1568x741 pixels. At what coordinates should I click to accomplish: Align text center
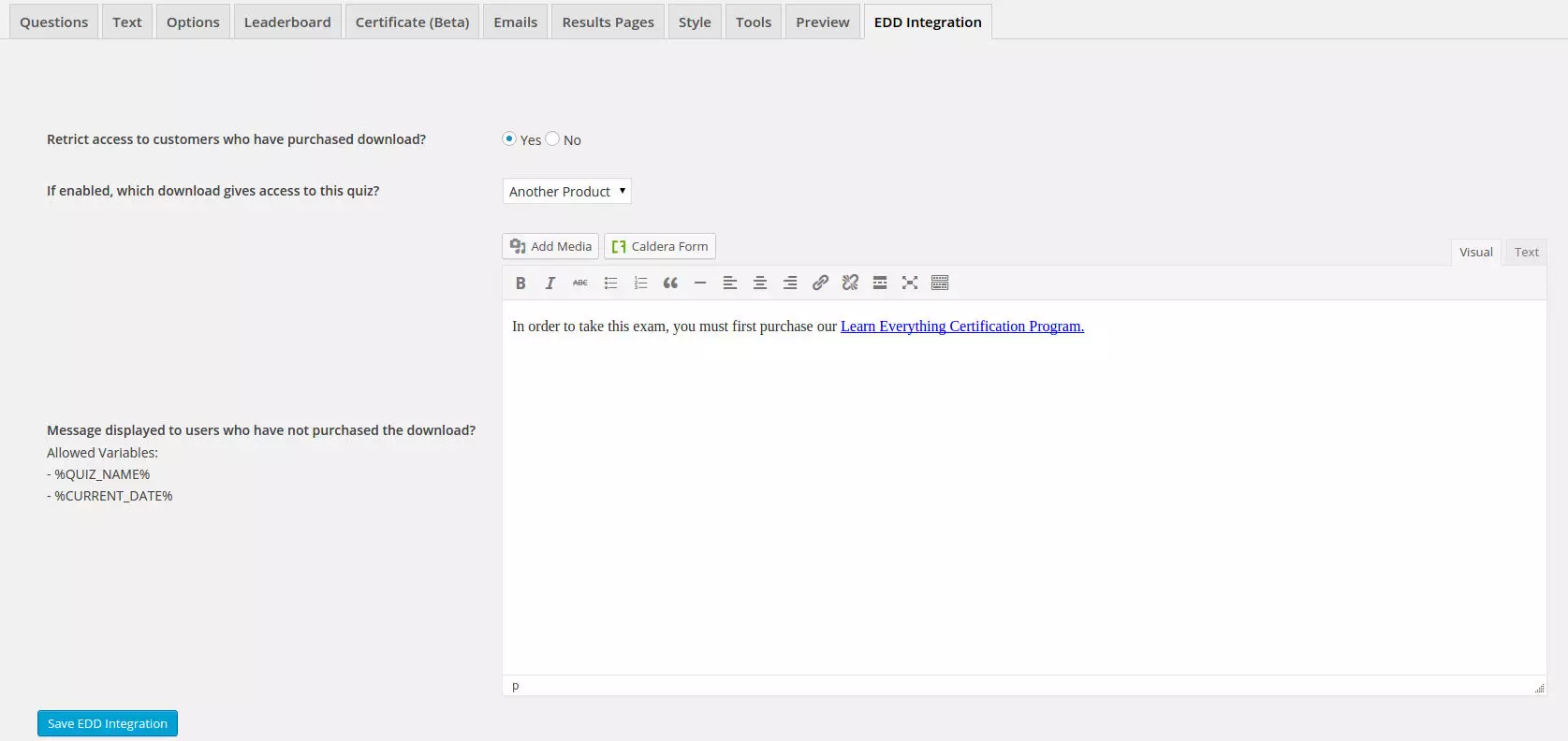pyautogui.click(x=760, y=283)
